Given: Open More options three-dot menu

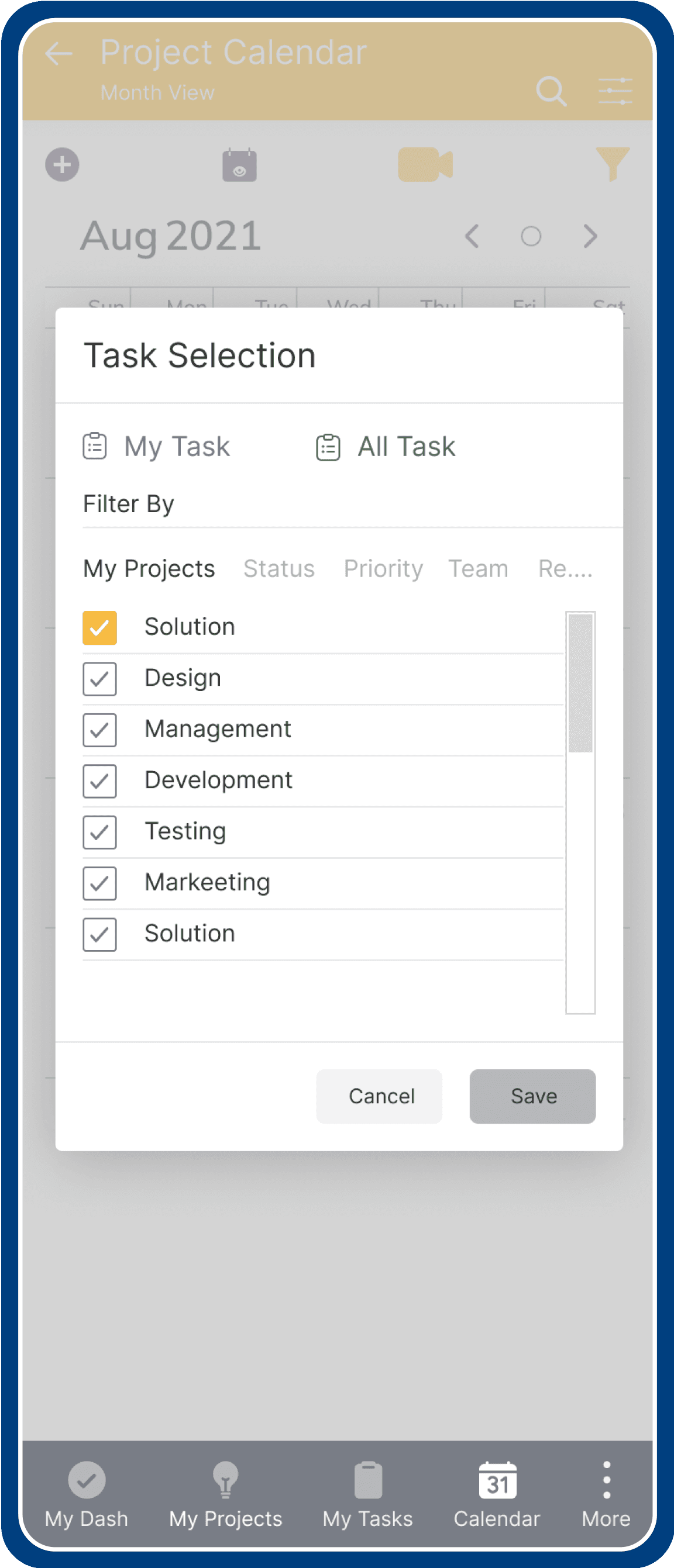Looking at the screenshot, I should tap(606, 1479).
